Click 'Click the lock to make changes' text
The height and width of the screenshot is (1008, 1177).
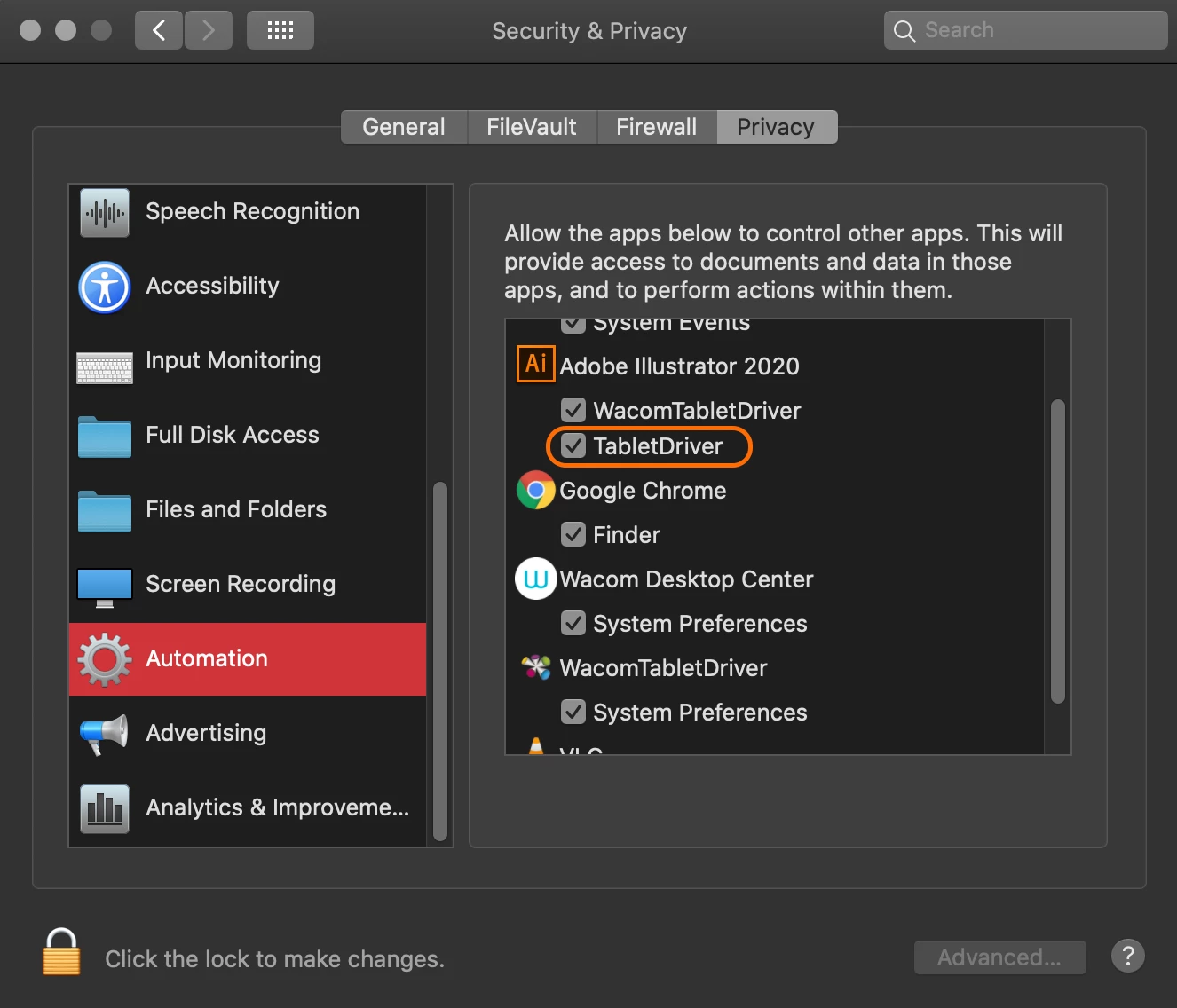tap(275, 959)
